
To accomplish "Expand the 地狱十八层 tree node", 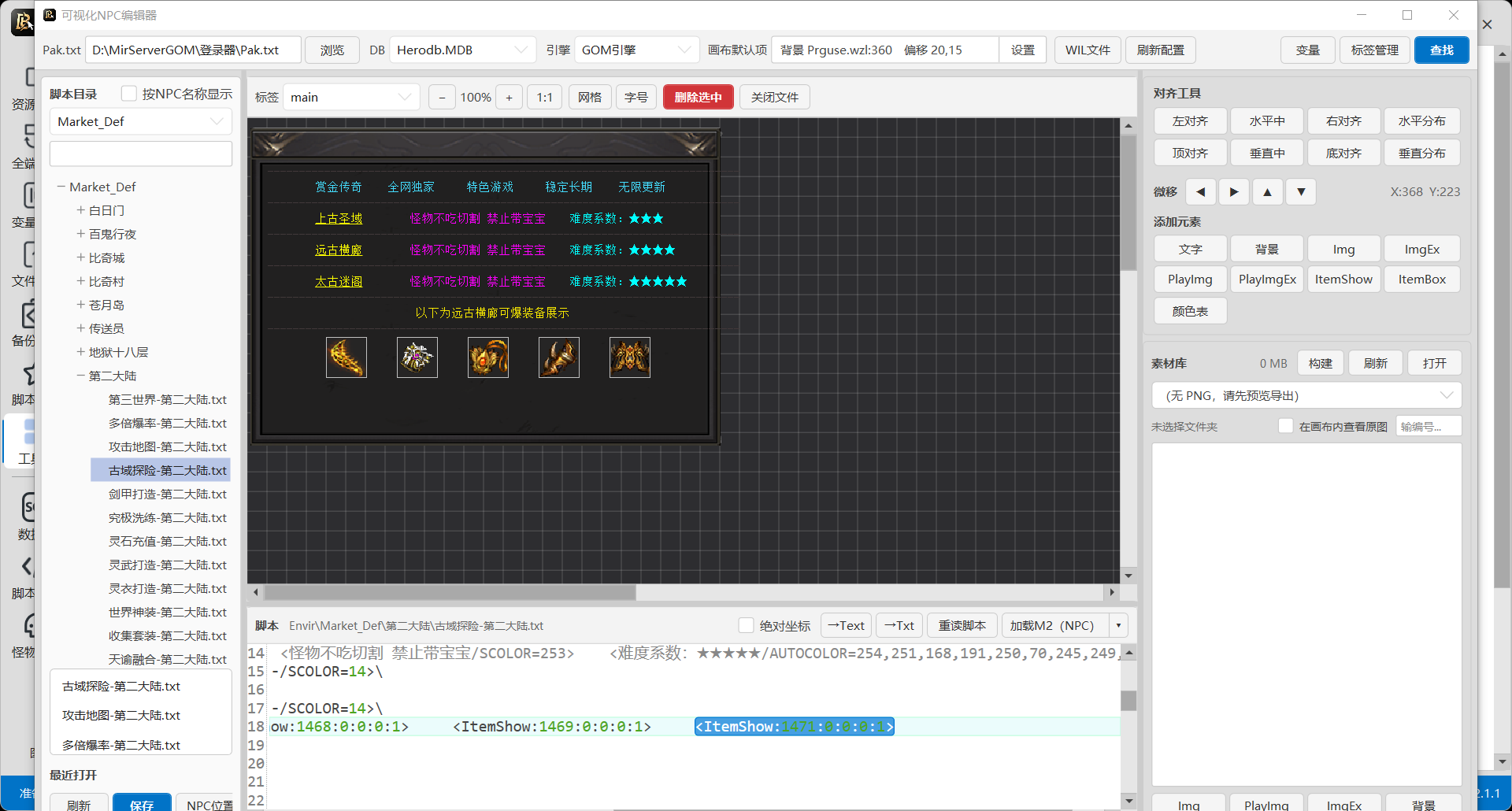I will (x=80, y=352).
